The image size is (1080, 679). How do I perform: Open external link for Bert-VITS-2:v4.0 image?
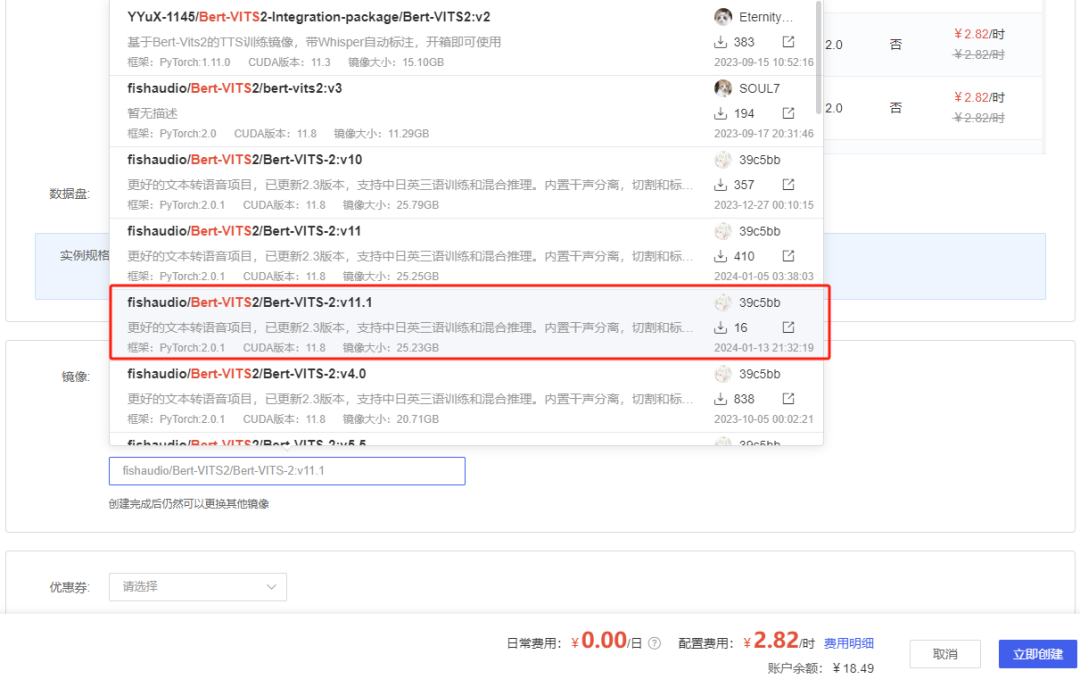(x=789, y=399)
